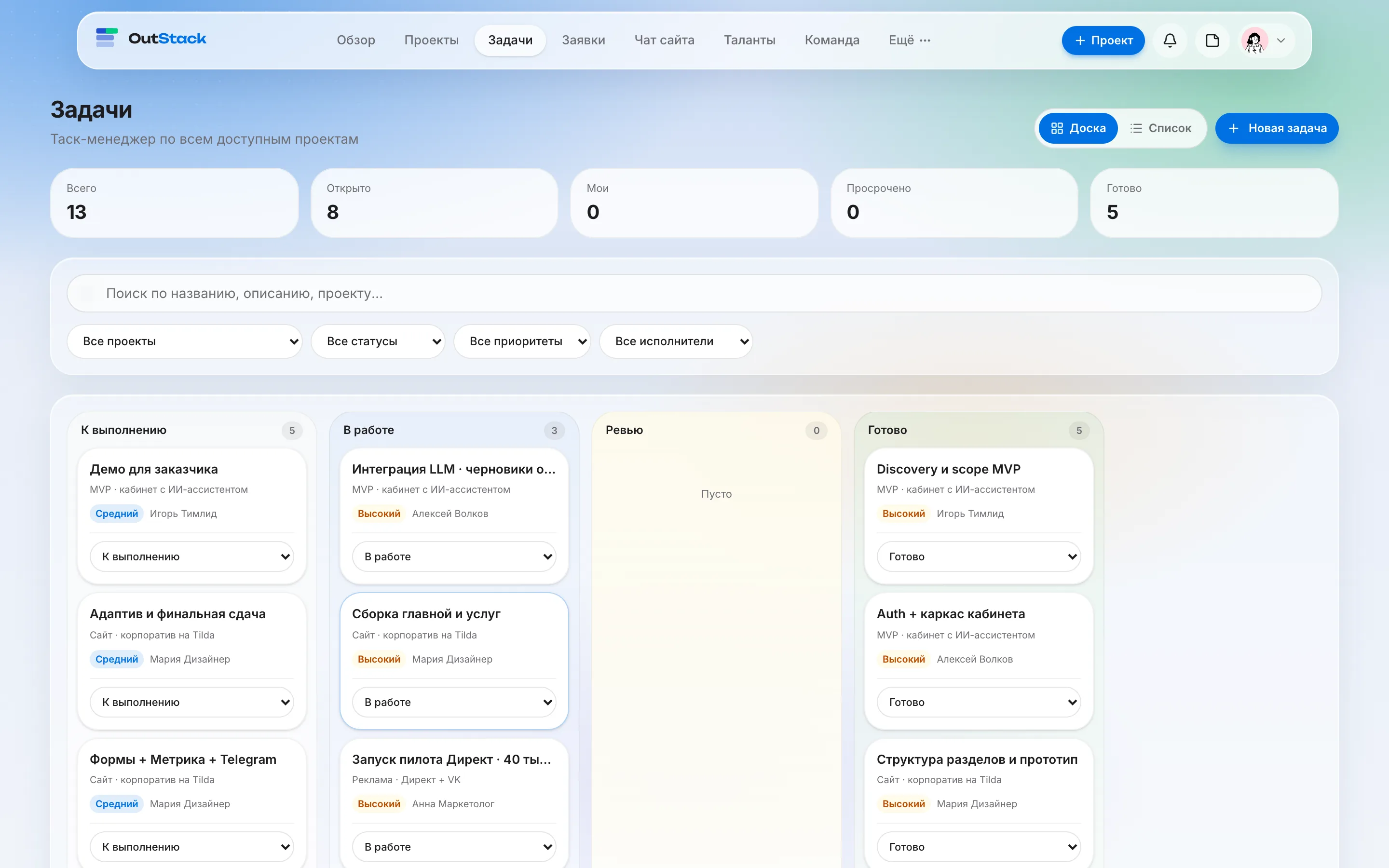Open the Все проекты filter dropdown

(x=184, y=341)
